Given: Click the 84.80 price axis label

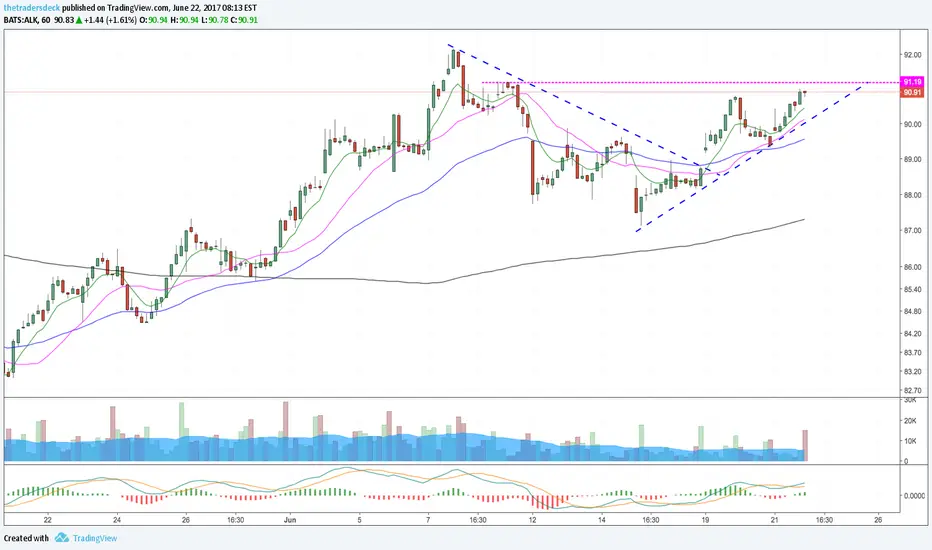Looking at the screenshot, I should 912,311.
